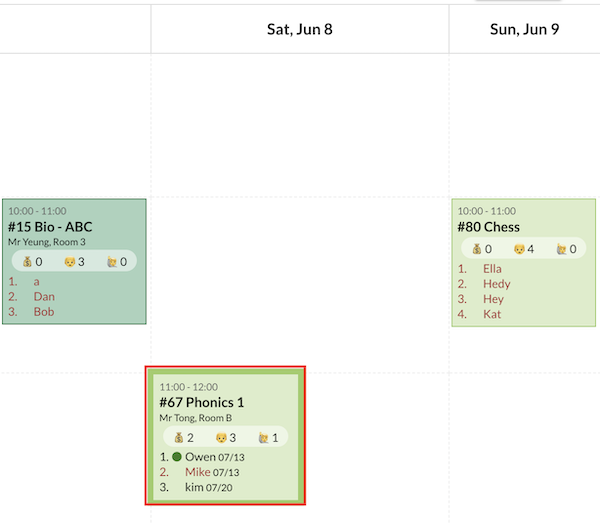Select student Mike in Phonics 1
This screenshot has height=523, width=600.
click(198, 472)
